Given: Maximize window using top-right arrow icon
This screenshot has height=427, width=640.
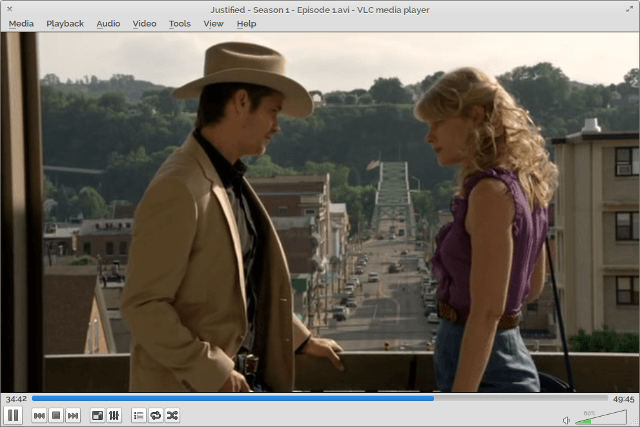Looking at the screenshot, I should (x=630, y=9).
